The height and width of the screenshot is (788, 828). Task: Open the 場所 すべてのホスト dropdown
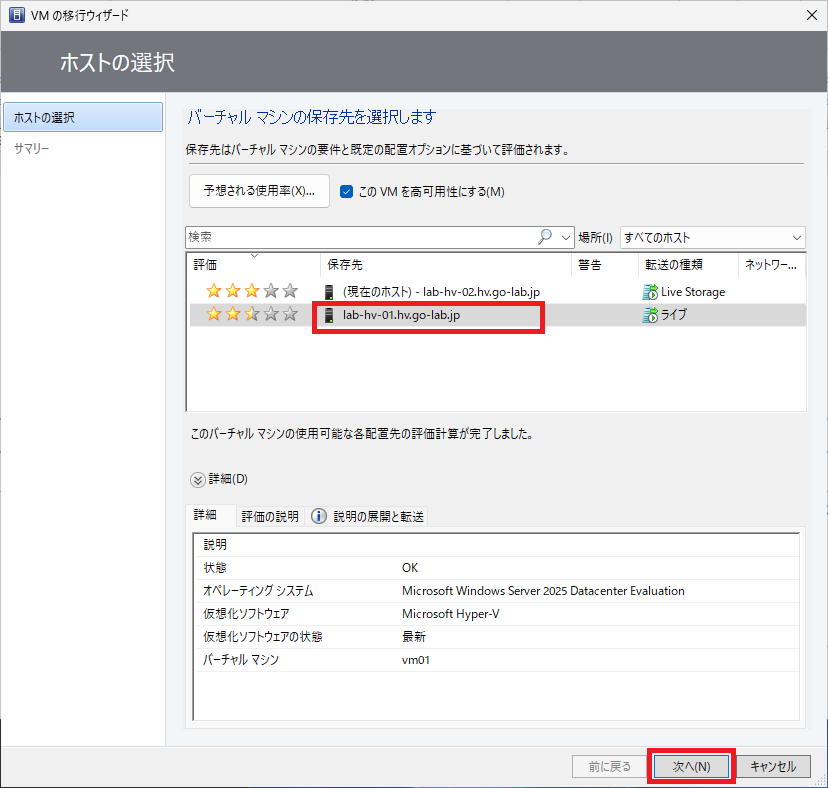pos(712,238)
